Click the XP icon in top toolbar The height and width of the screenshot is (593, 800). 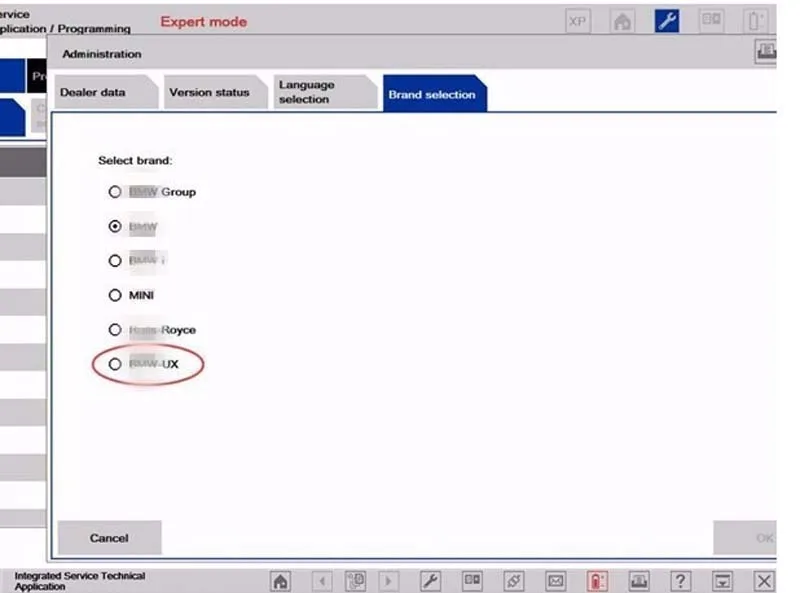pos(578,21)
